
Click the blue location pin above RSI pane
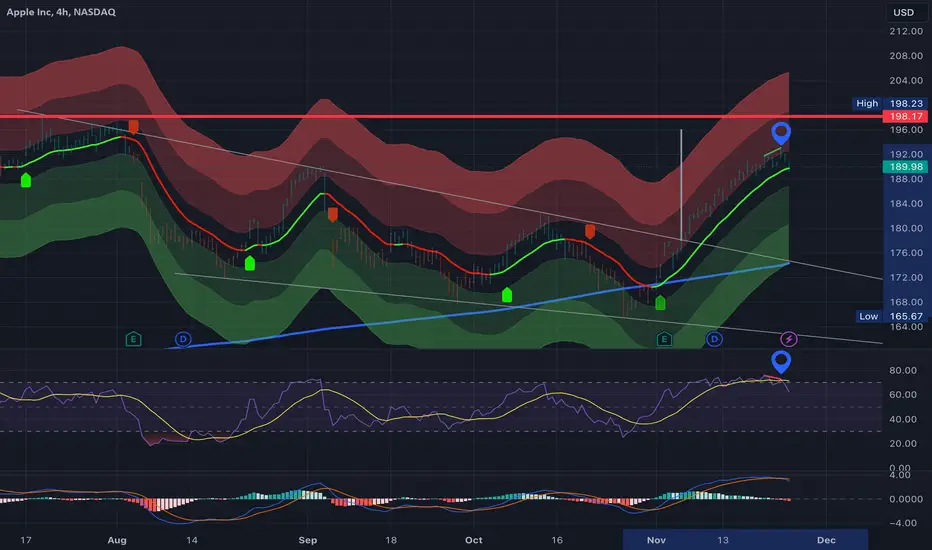[x=781, y=362]
